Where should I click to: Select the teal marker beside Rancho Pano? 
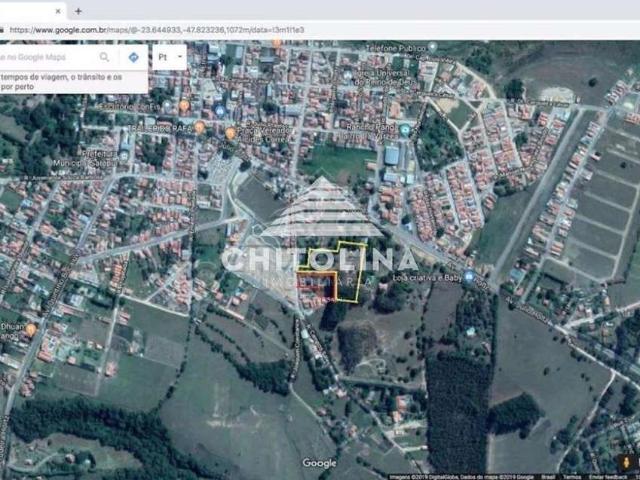(x=404, y=131)
